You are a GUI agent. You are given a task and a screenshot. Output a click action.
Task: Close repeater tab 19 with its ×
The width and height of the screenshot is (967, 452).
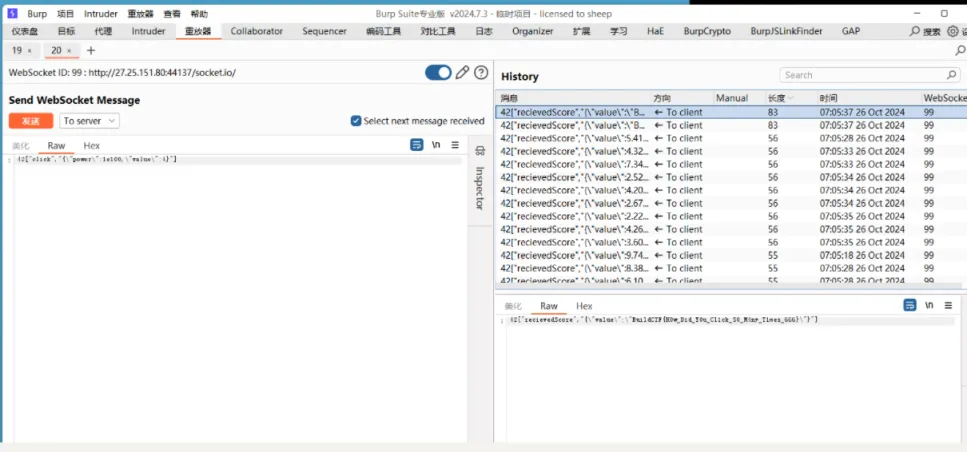tap(30, 51)
